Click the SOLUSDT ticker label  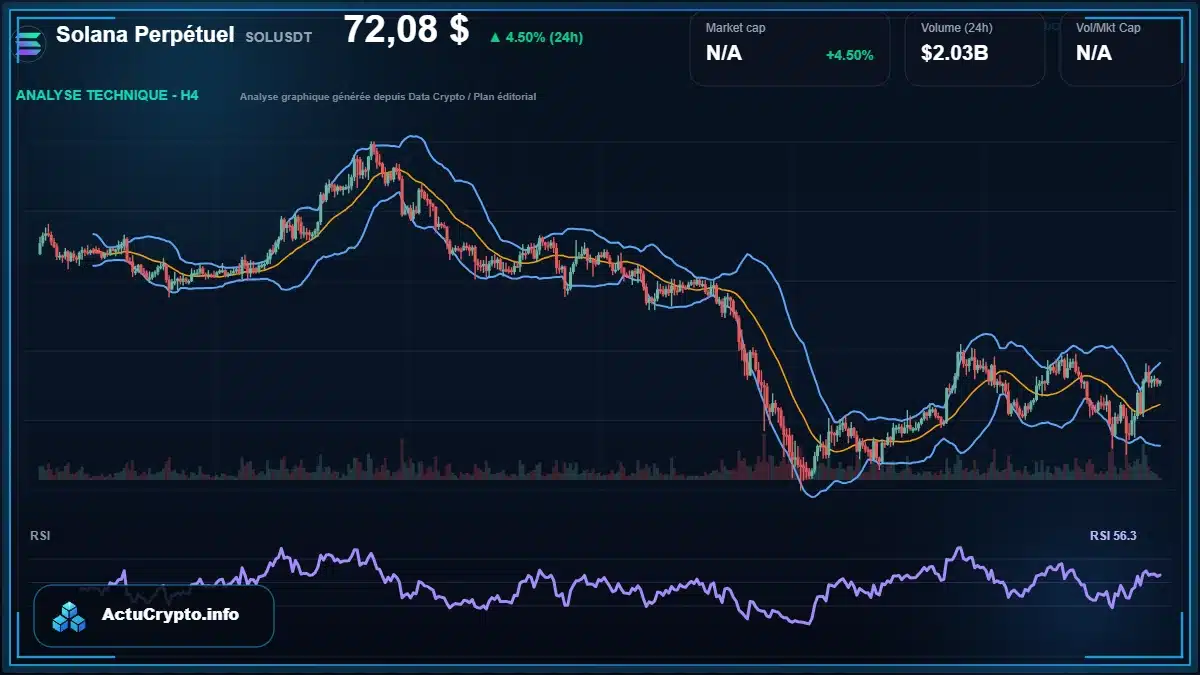click(x=278, y=37)
